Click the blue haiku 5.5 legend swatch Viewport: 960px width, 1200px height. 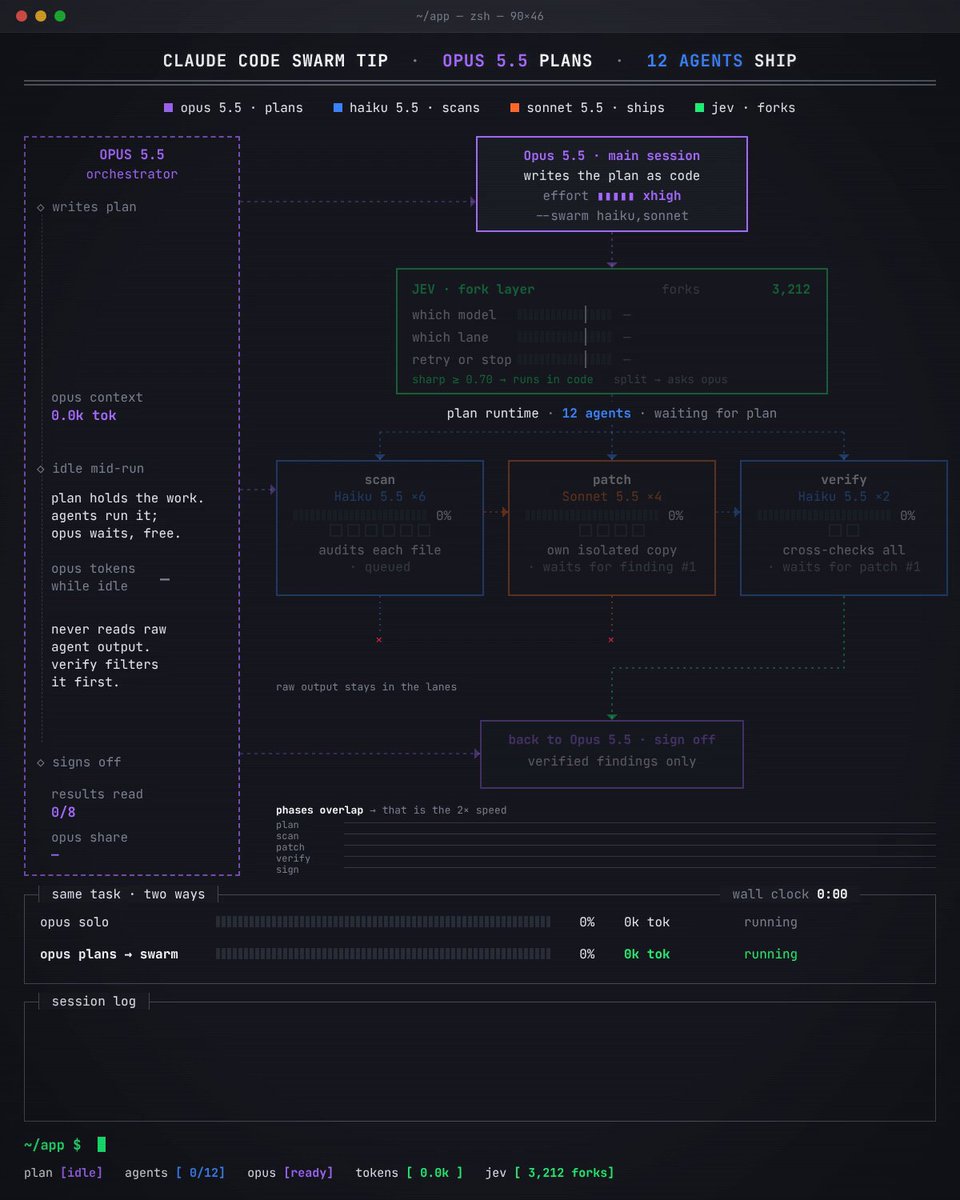coord(337,107)
